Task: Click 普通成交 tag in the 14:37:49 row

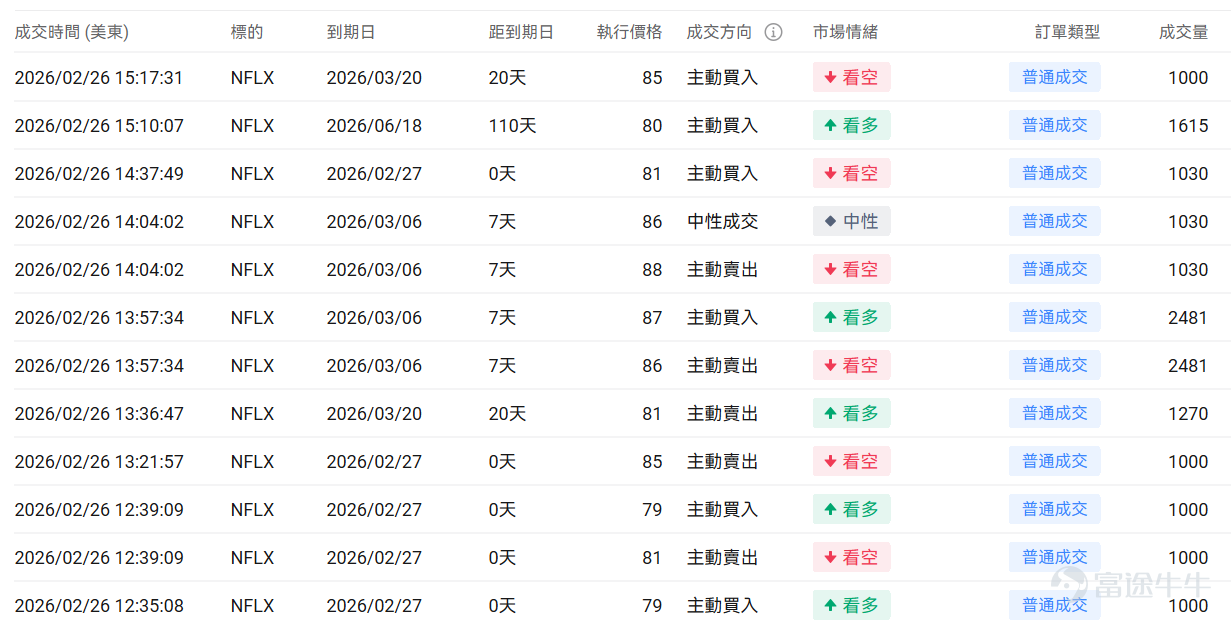Action: 1055,173
